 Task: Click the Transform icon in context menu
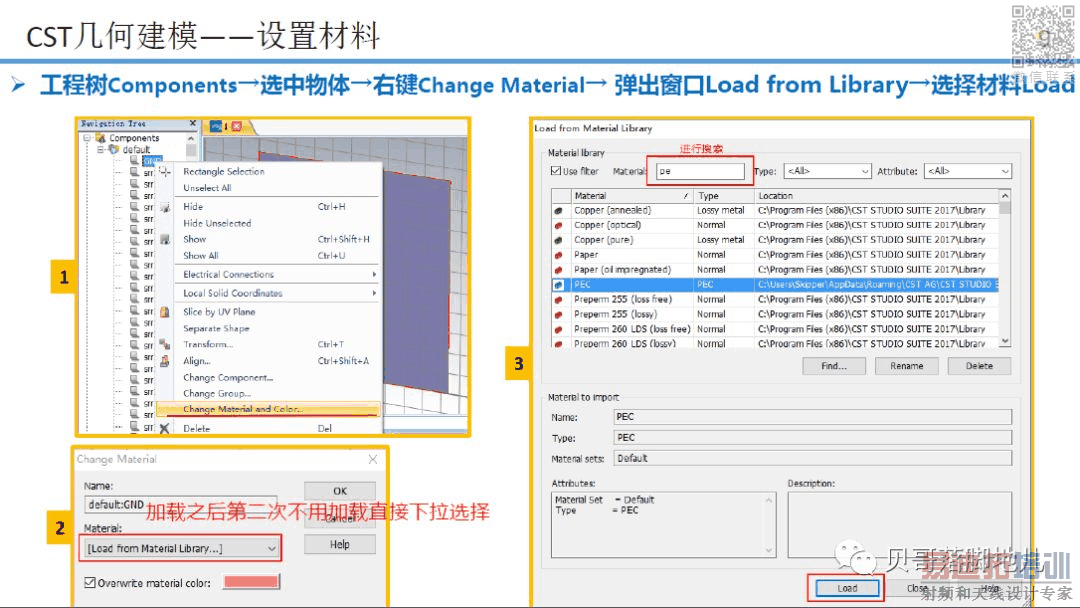click(x=165, y=344)
